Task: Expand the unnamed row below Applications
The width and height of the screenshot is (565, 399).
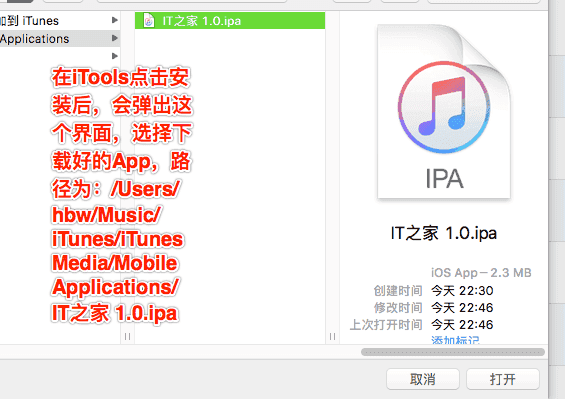Action: (115, 56)
